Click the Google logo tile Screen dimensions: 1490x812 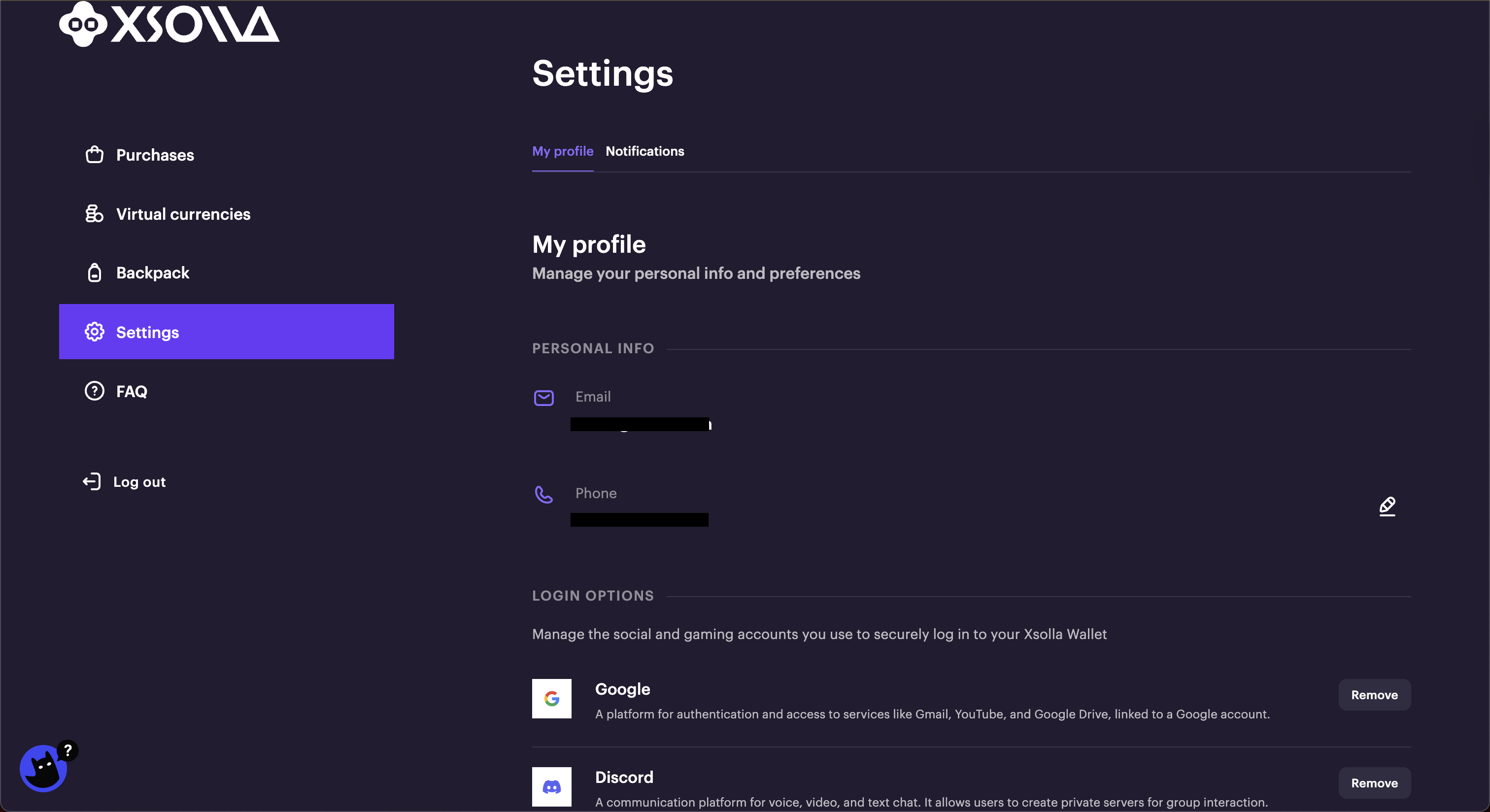coord(551,699)
